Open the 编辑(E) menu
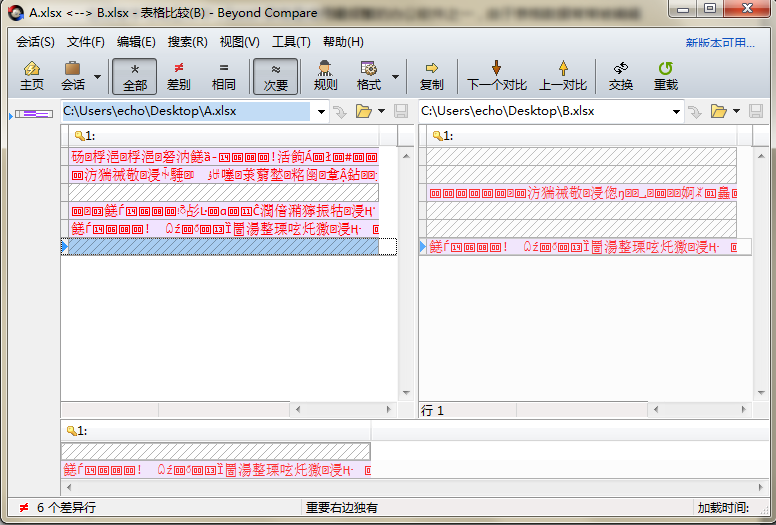Image resolution: width=776 pixels, height=525 pixels. point(136,42)
